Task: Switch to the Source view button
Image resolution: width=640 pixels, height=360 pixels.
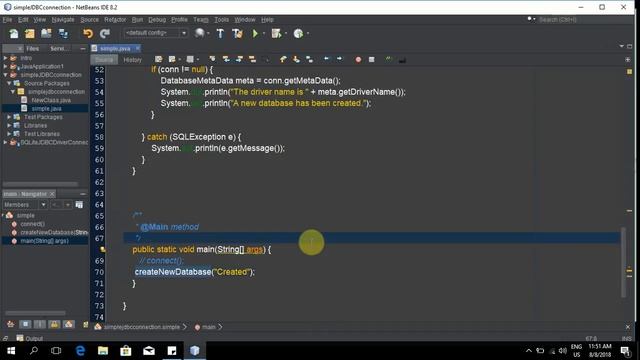Action: coord(104,60)
